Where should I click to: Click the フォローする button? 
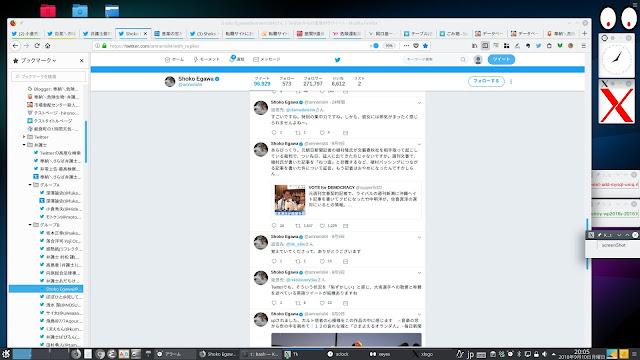tap(486, 81)
